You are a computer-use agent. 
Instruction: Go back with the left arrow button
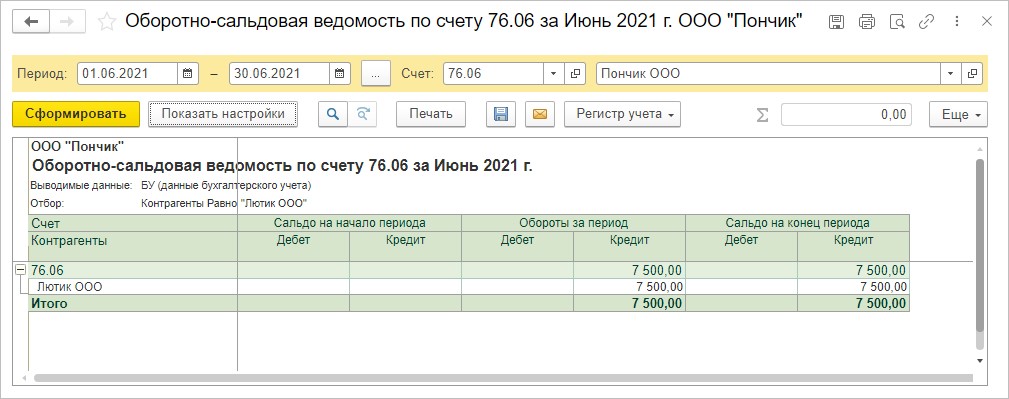pyautogui.click(x=31, y=21)
